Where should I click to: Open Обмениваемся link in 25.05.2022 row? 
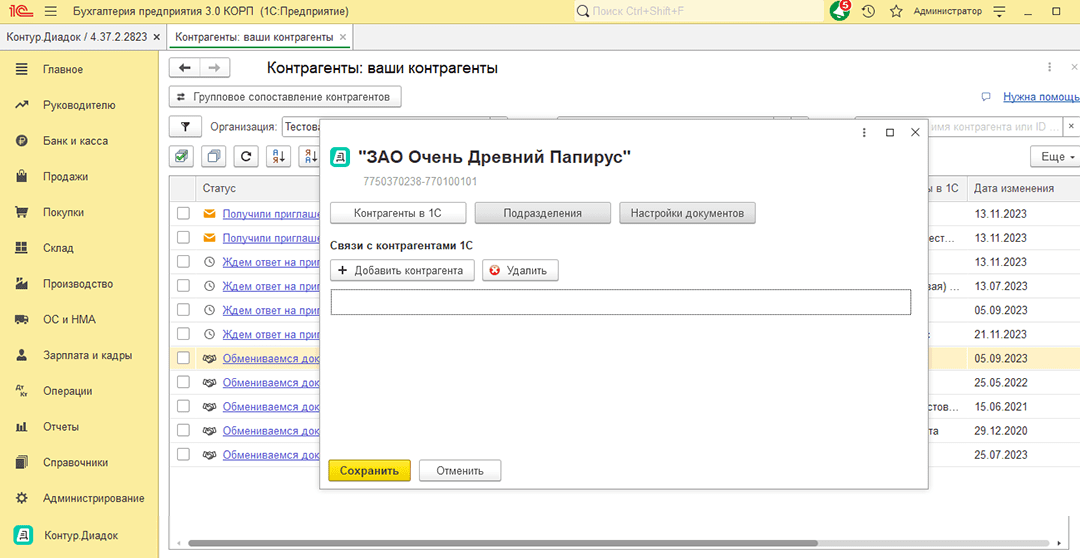click(271, 383)
